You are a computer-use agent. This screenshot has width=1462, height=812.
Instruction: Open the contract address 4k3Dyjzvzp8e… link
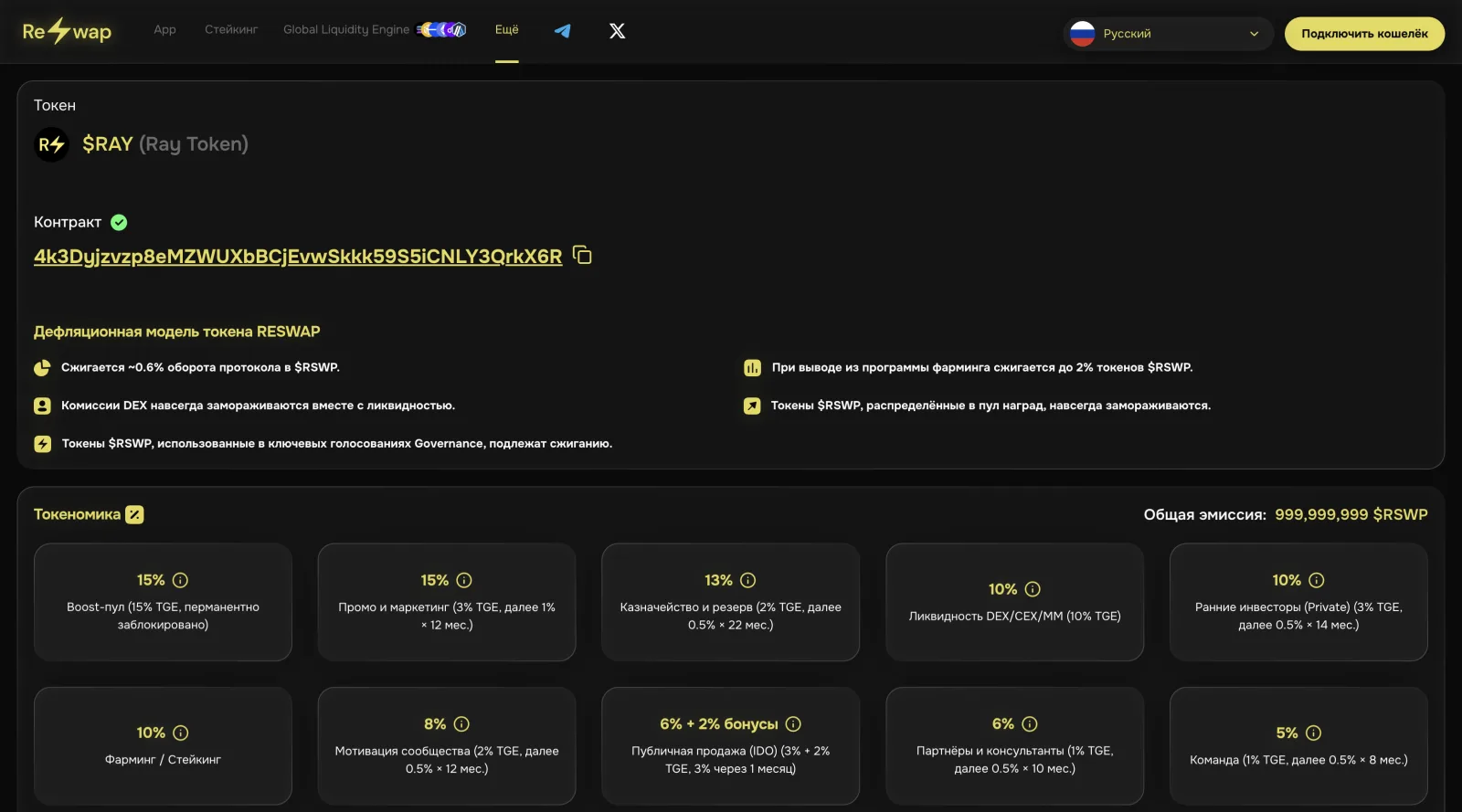coord(298,257)
